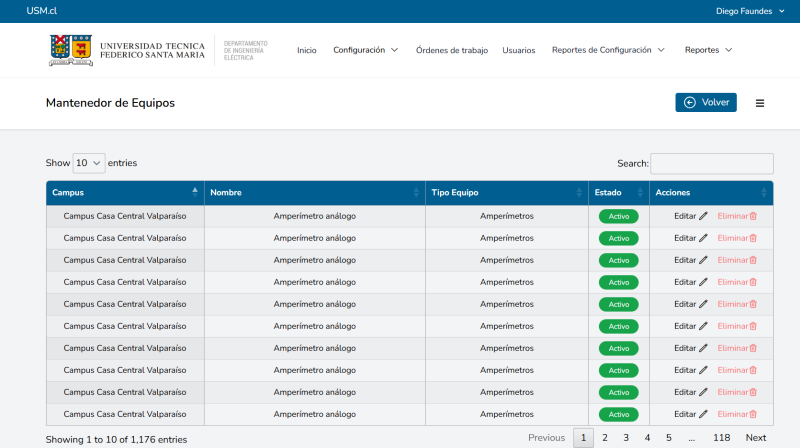Screen dimensions: 800x448
Task: Sort the table by Nombre column
Action: [315, 193]
